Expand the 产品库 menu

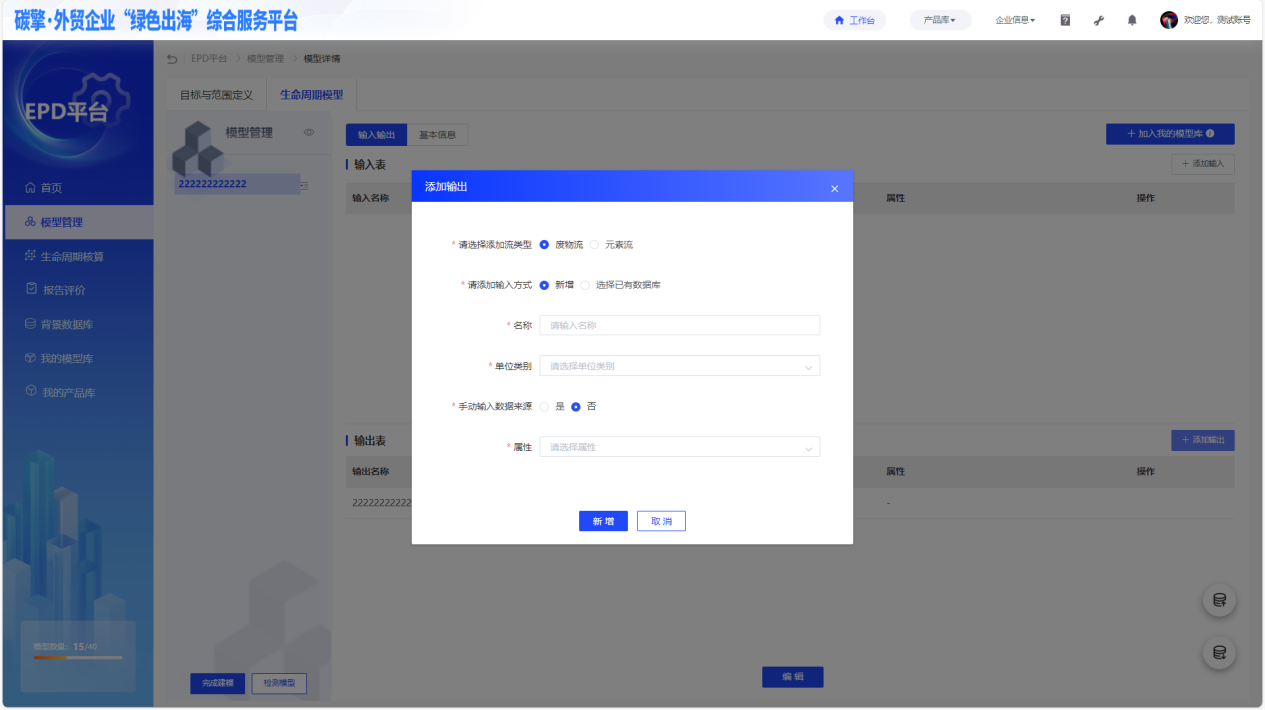[940, 20]
